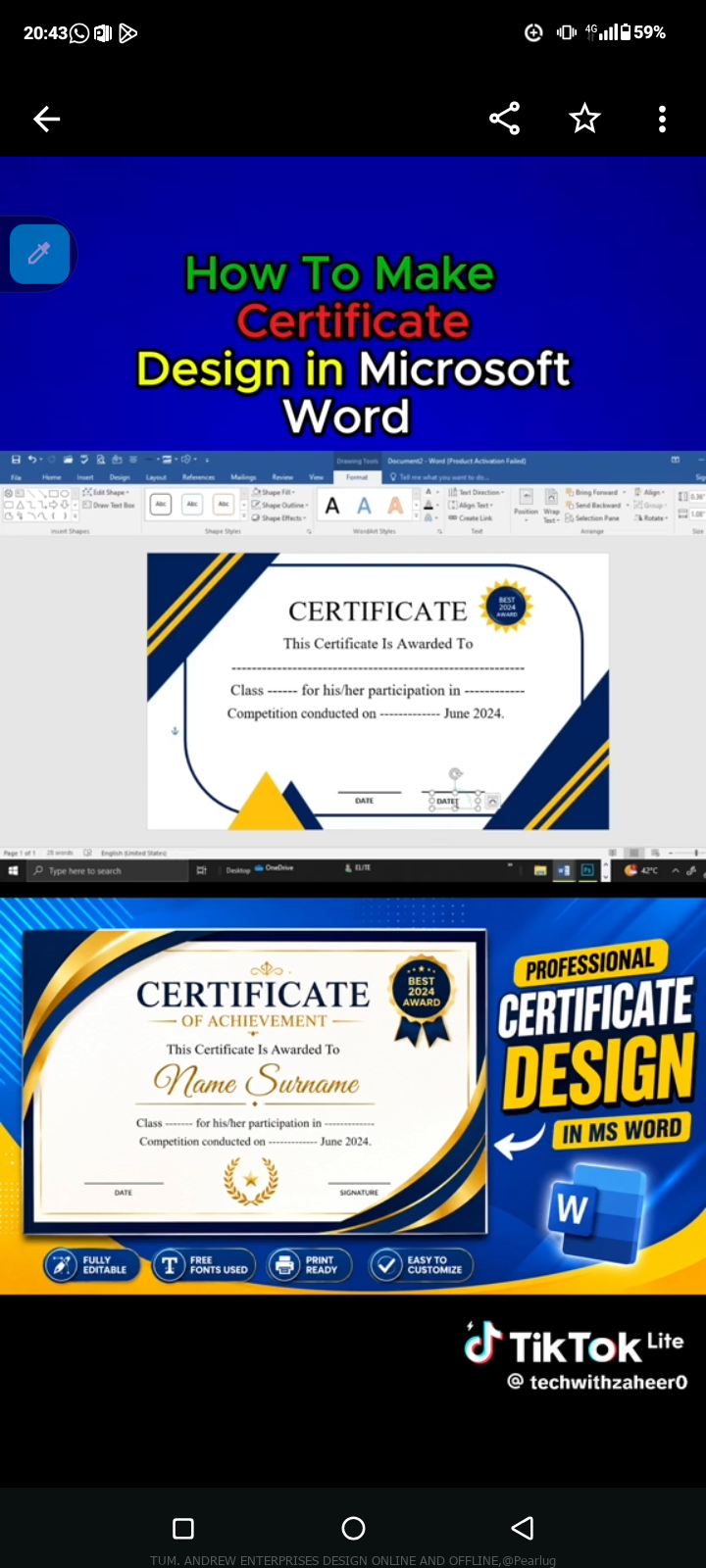
Task: Open the Align Text dropdown
Action: (471, 505)
